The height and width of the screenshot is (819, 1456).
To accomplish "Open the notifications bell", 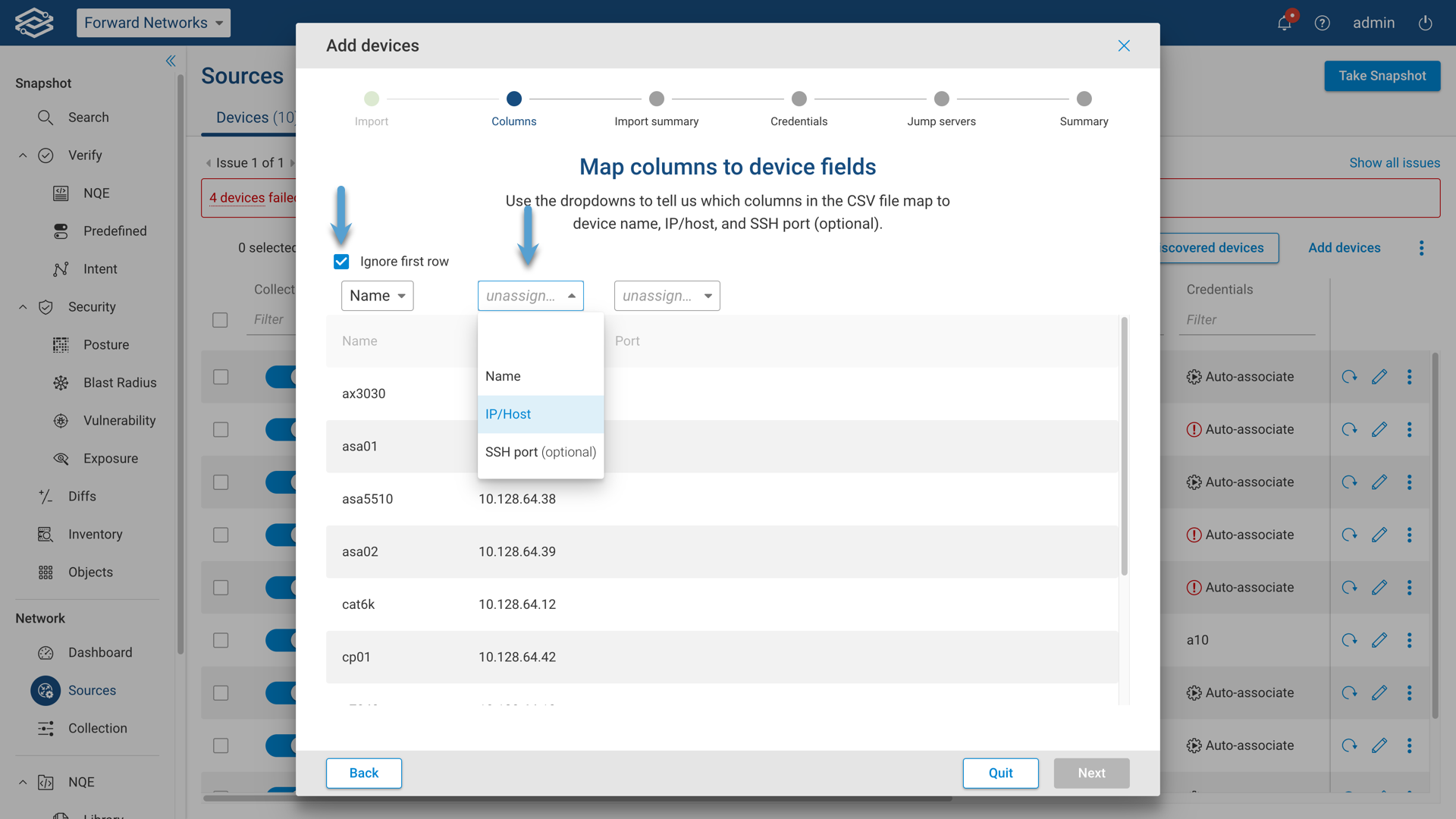I will click(1284, 23).
